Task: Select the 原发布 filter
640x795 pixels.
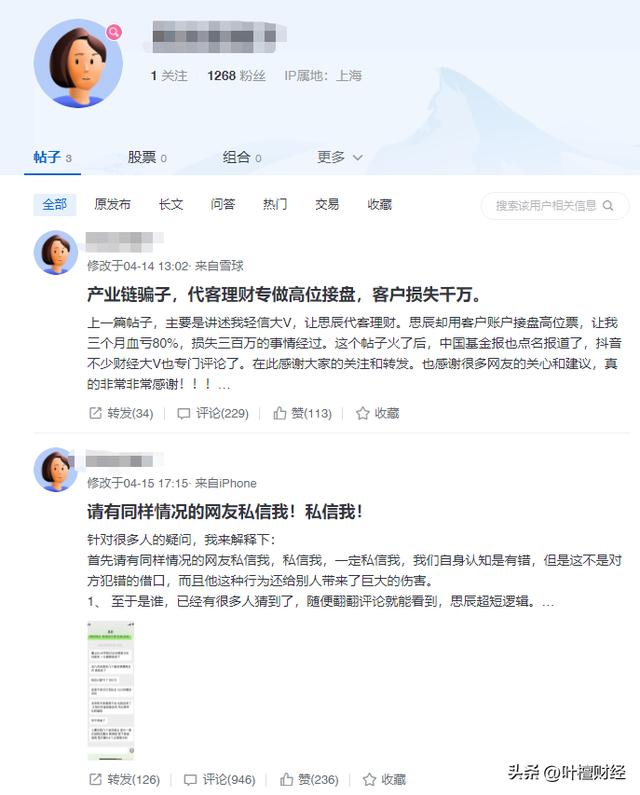Action: pyautogui.click(x=113, y=204)
